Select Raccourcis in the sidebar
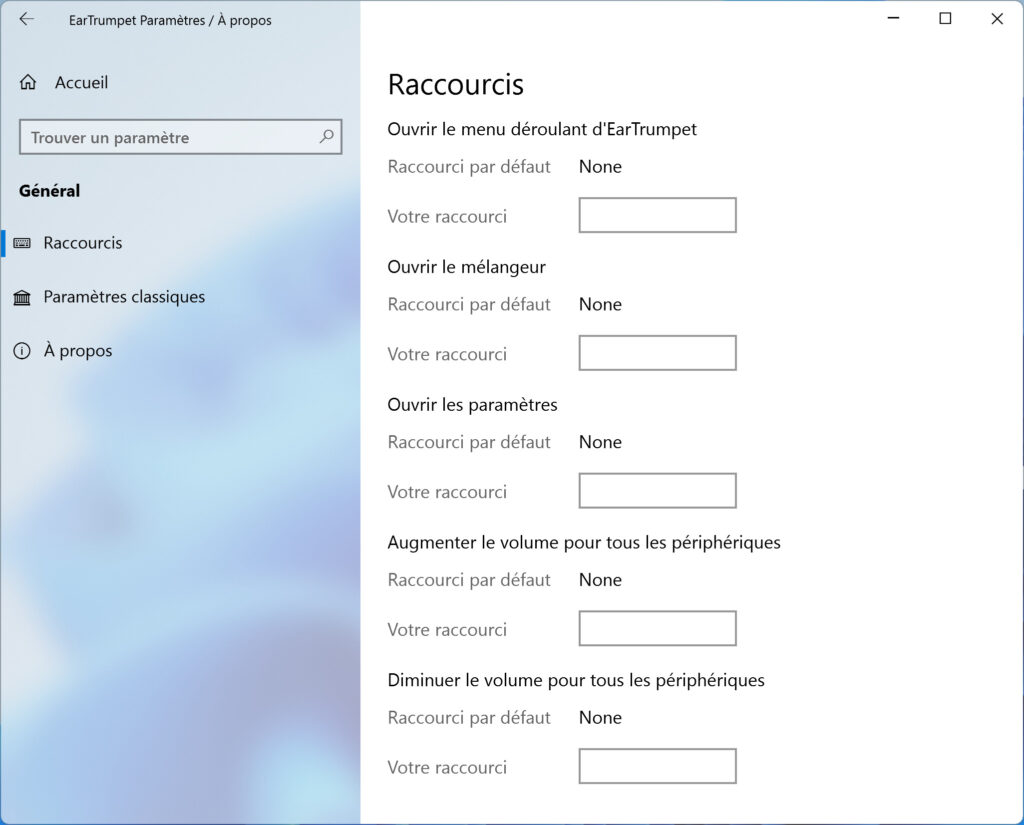Viewport: 1024px width, 825px height. (83, 243)
